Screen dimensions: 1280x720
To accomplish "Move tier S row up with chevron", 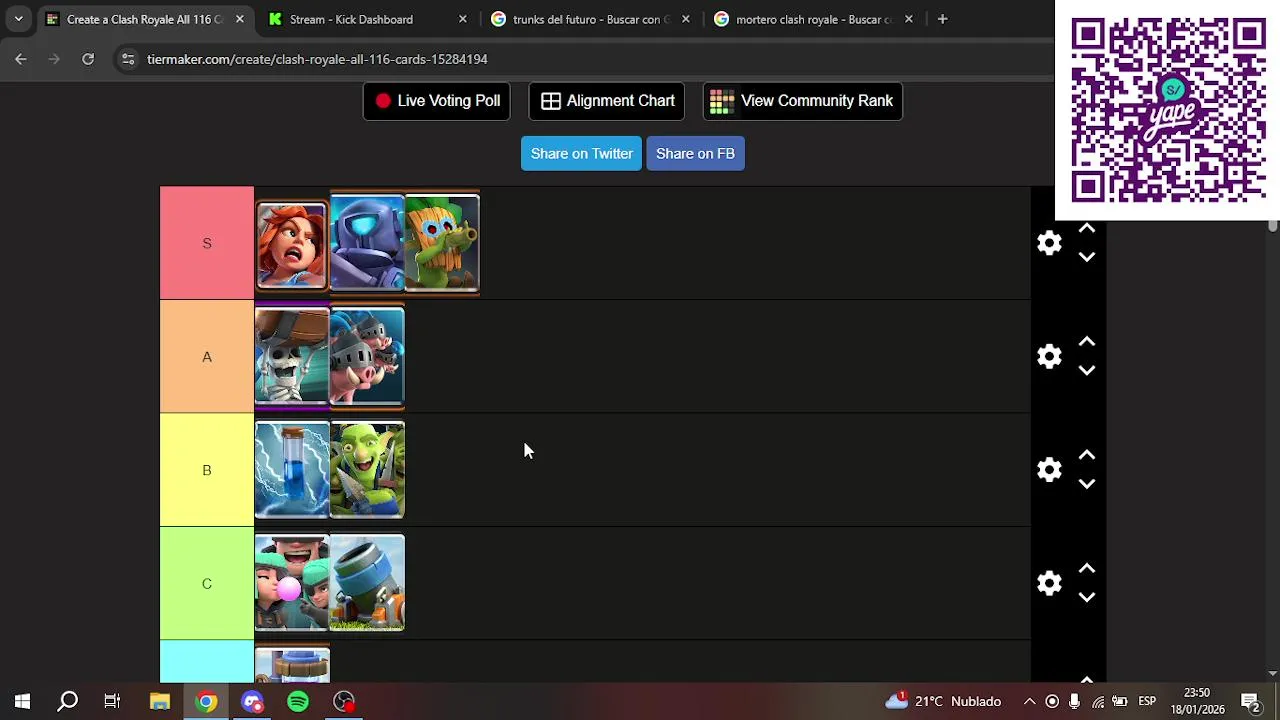I will (x=1087, y=229).
